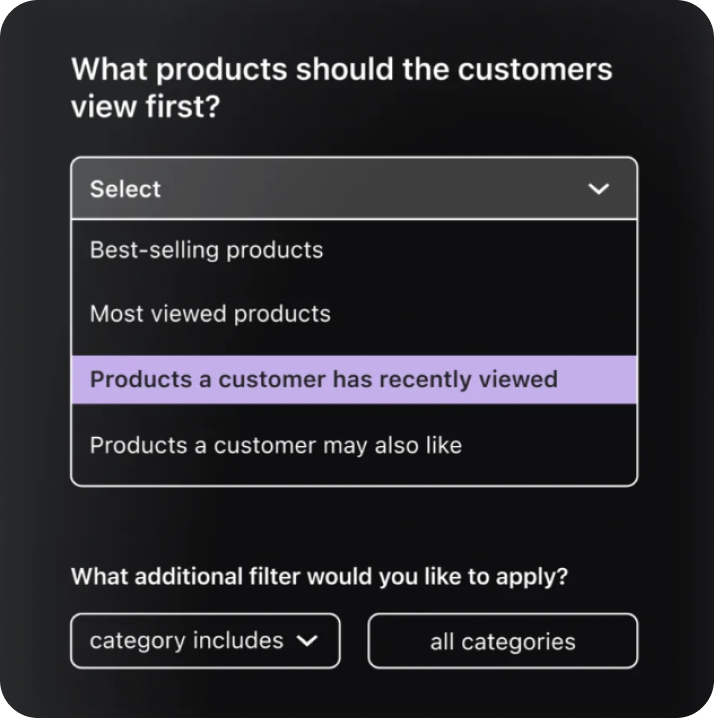Select highlighted "Products a customer has recently viewed"
The image size is (714, 718).
(324, 380)
